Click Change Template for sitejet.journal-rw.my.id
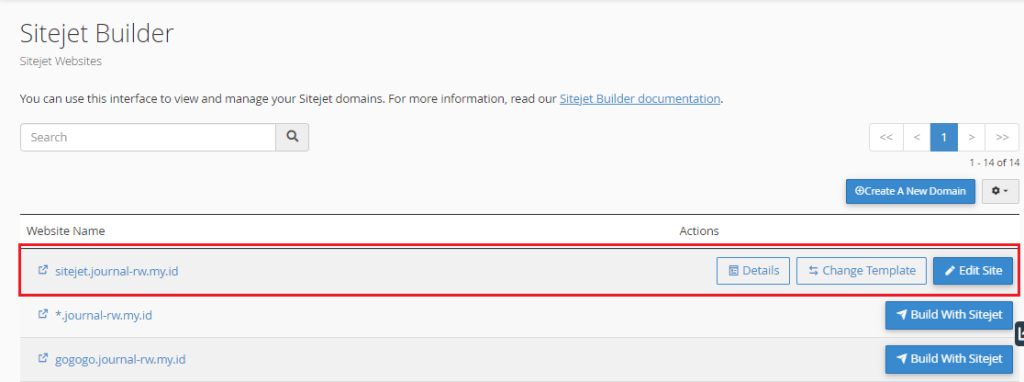 861,270
